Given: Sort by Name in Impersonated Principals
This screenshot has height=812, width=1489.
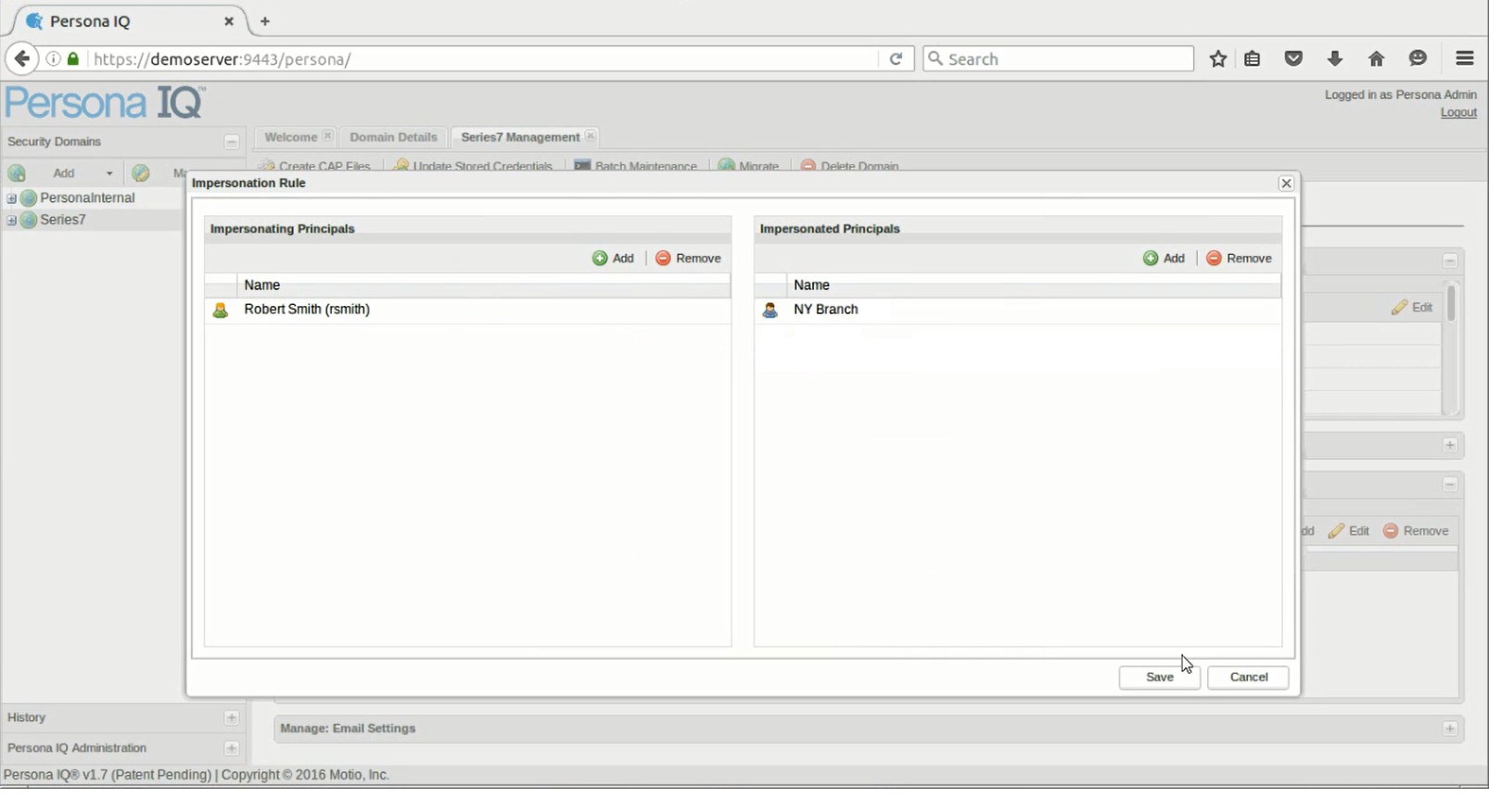Looking at the screenshot, I should [1033, 285].
